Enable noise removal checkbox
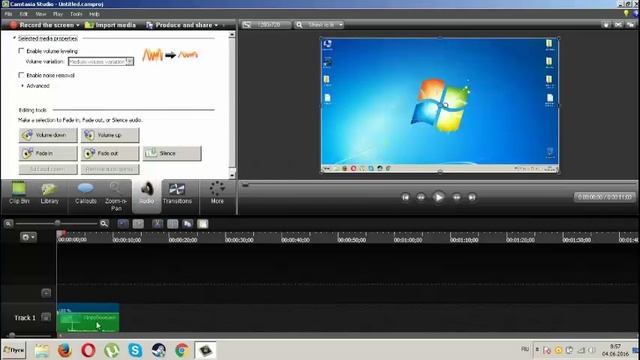This screenshot has width=640, height=360. pyautogui.click(x=21, y=75)
